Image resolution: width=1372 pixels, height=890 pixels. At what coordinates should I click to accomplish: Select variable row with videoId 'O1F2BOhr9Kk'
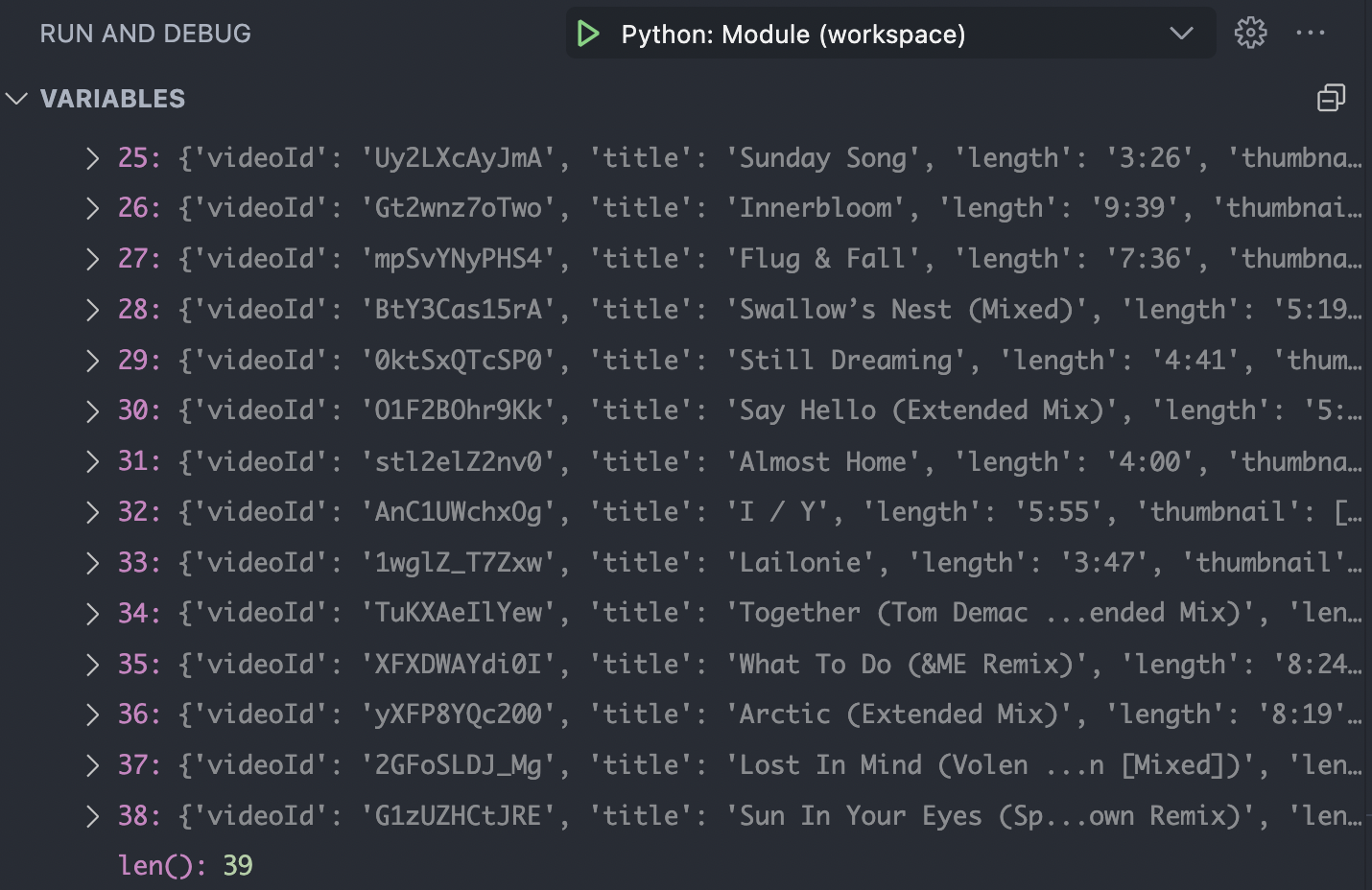coord(684,410)
